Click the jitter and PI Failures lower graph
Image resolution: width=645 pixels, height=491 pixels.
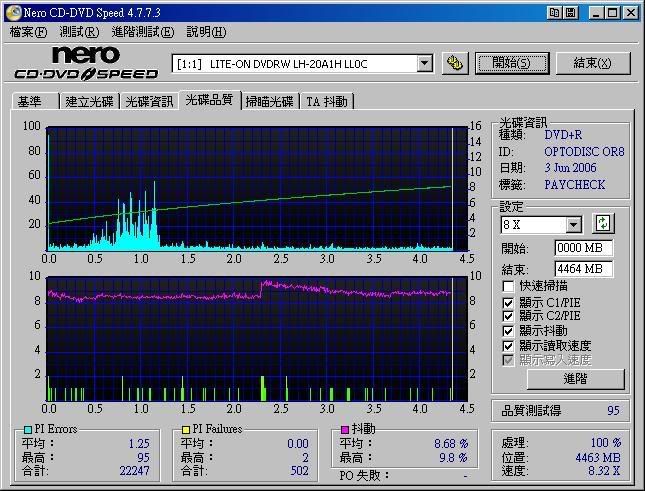[258, 339]
